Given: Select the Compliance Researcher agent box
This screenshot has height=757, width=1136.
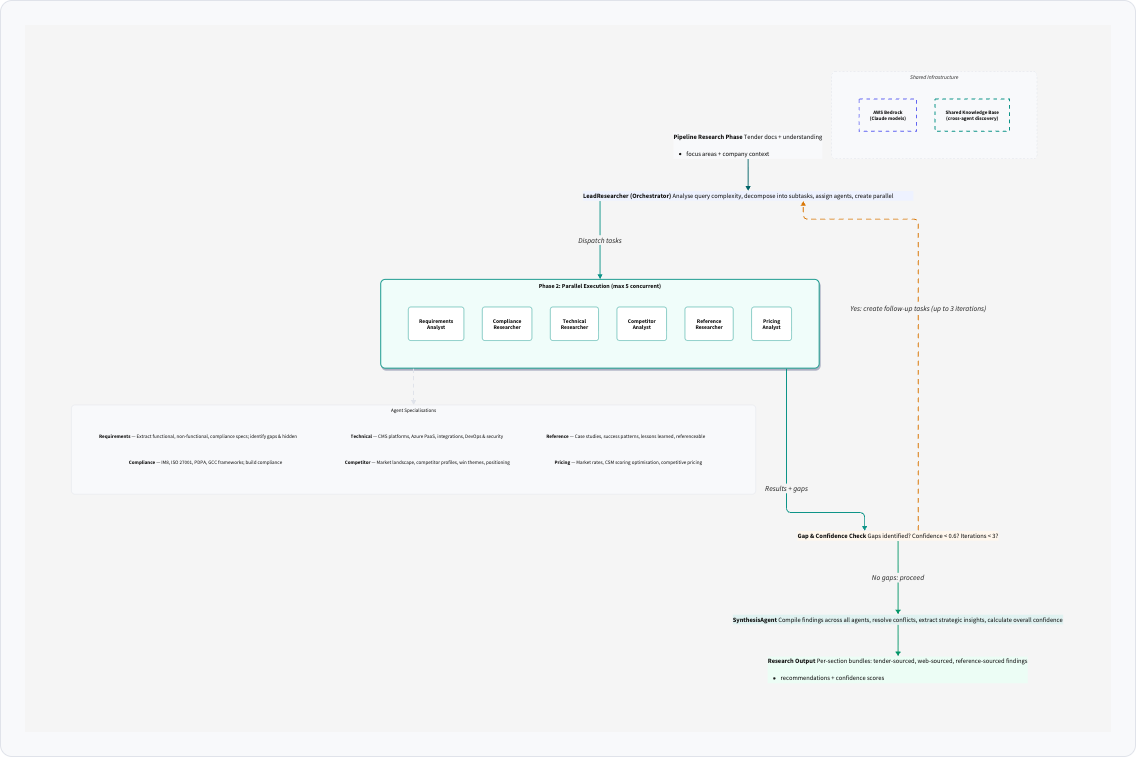Looking at the screenshot, I should point(506,324).
